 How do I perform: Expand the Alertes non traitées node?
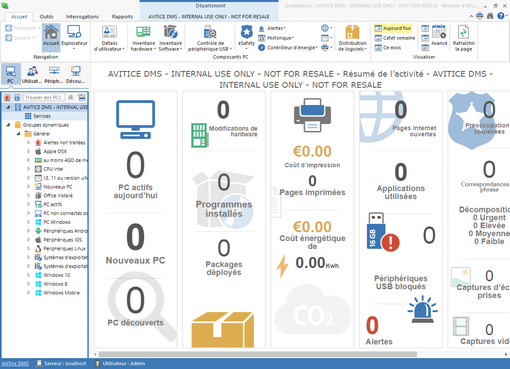point(28,143)
